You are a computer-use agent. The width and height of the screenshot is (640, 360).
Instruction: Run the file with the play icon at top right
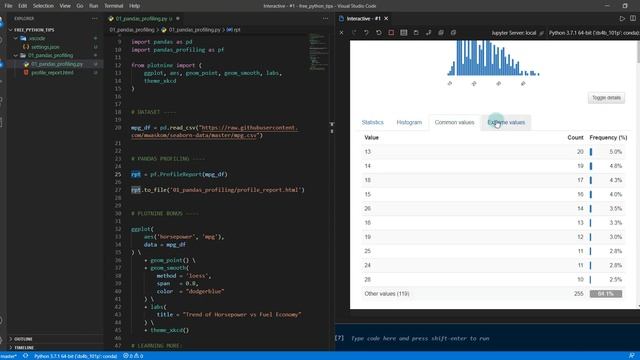pyautogui.click(x=622, y=18)
